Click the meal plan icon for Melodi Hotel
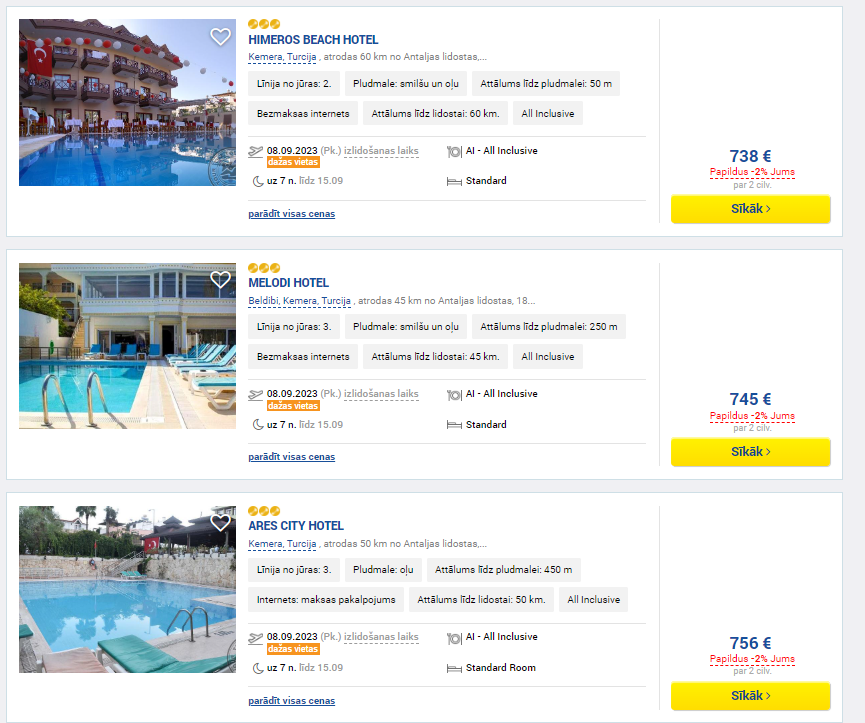The width and height of the screenshot is (865, 723). click(x=454, y=395)
